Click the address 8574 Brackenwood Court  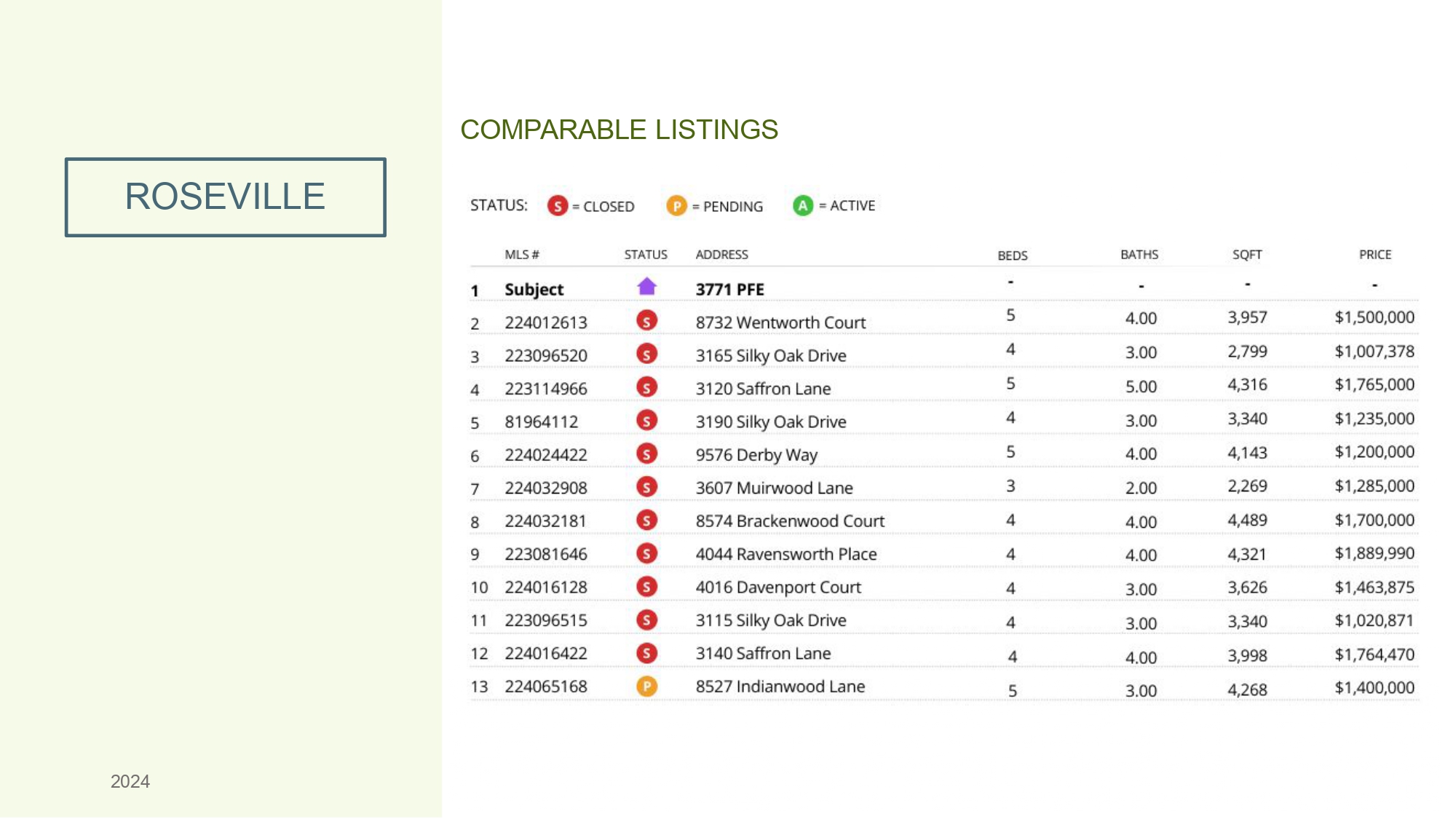click(790, 521)
